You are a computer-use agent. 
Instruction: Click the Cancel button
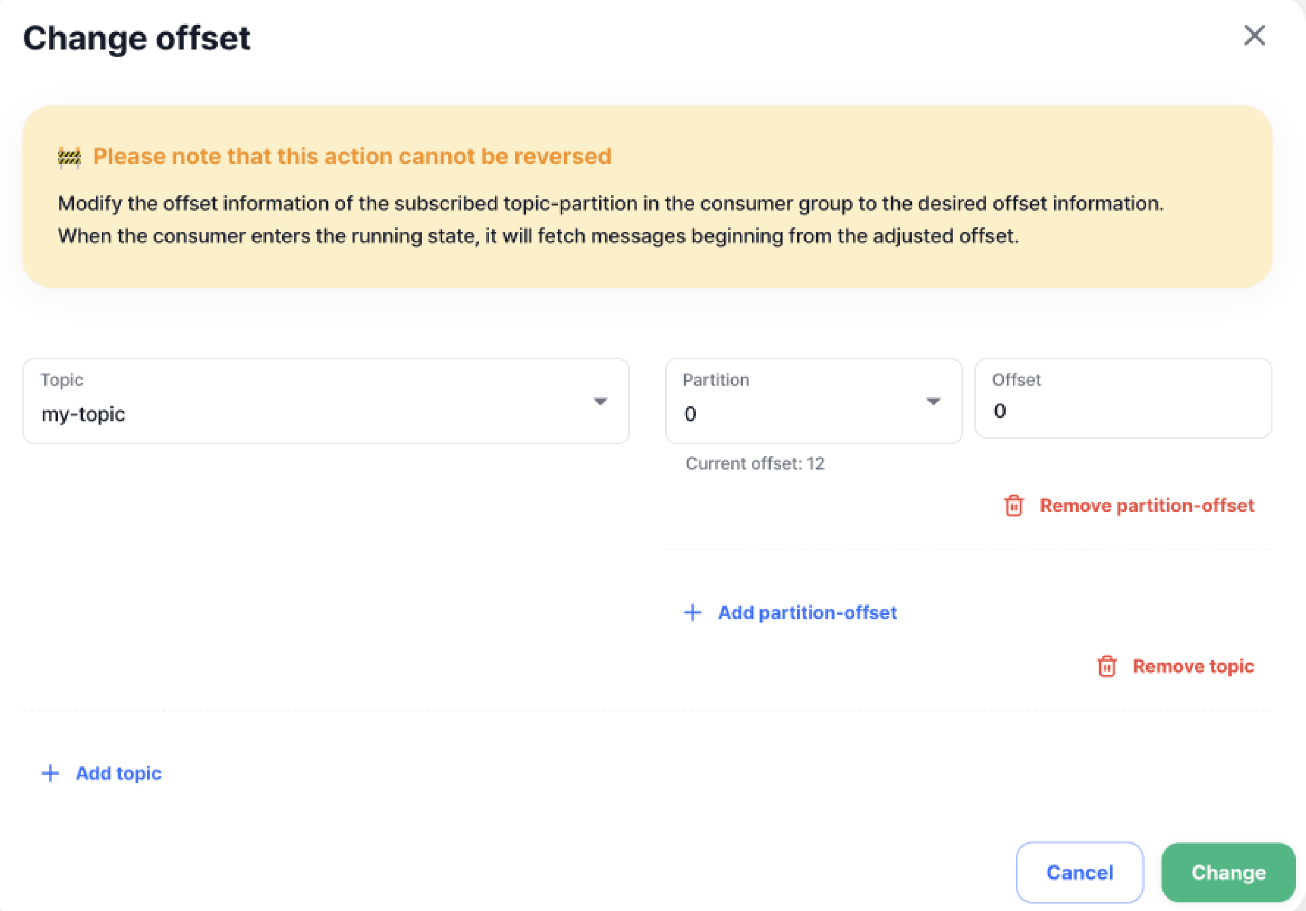tap(1079, 872)
